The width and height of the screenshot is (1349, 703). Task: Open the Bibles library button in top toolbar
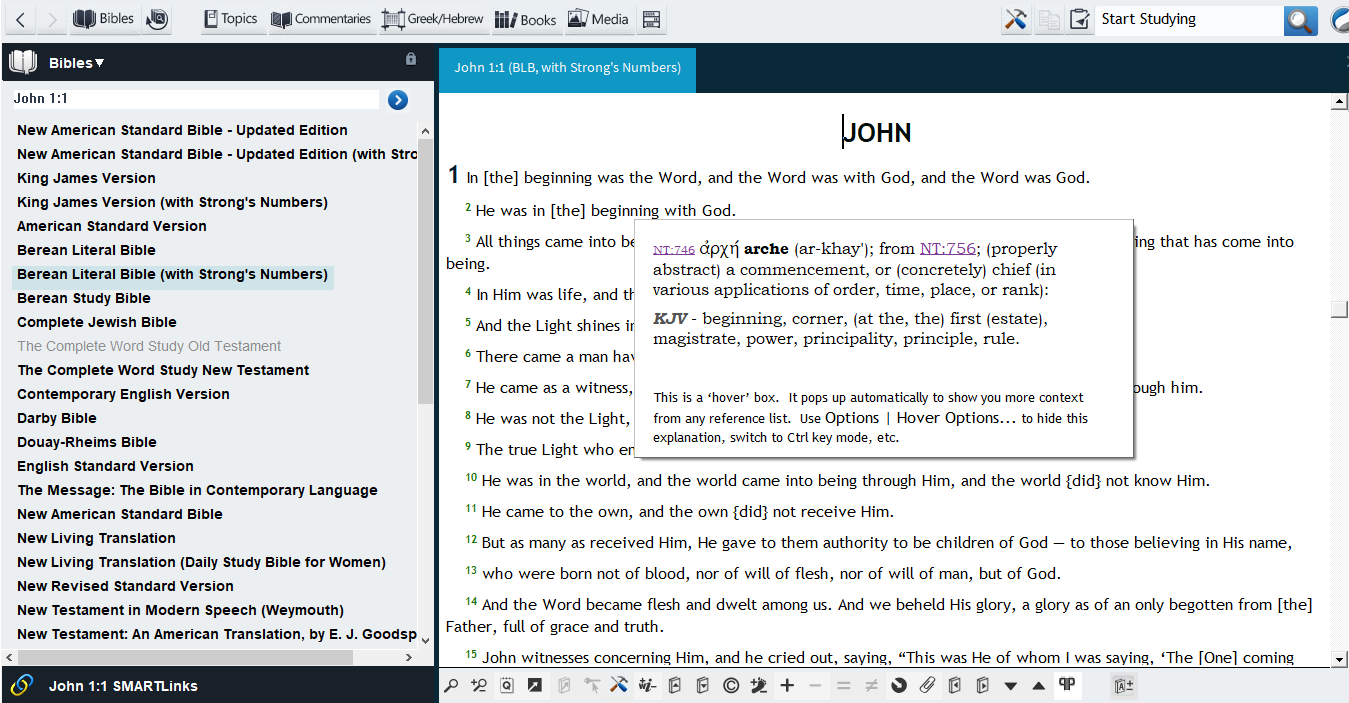click(105, 19)
